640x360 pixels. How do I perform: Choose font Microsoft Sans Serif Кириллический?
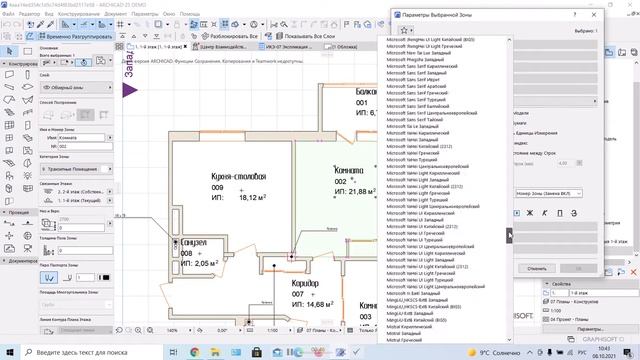[x=422, y=66]
